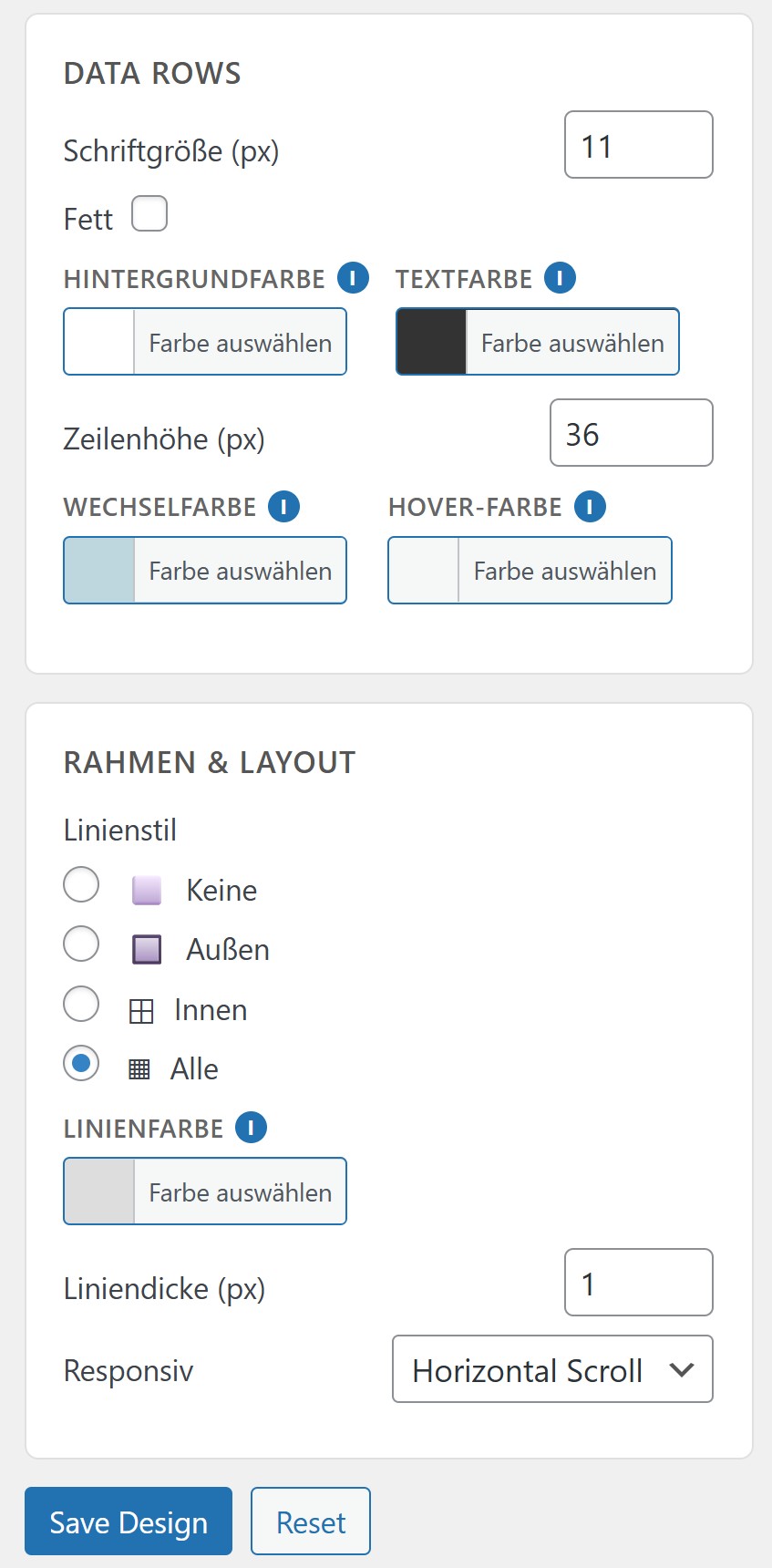This screenshot has width=772, height=1568.
Task: Click the info icon next to Linienfarbe
Action: click(x=251, y=1128)
